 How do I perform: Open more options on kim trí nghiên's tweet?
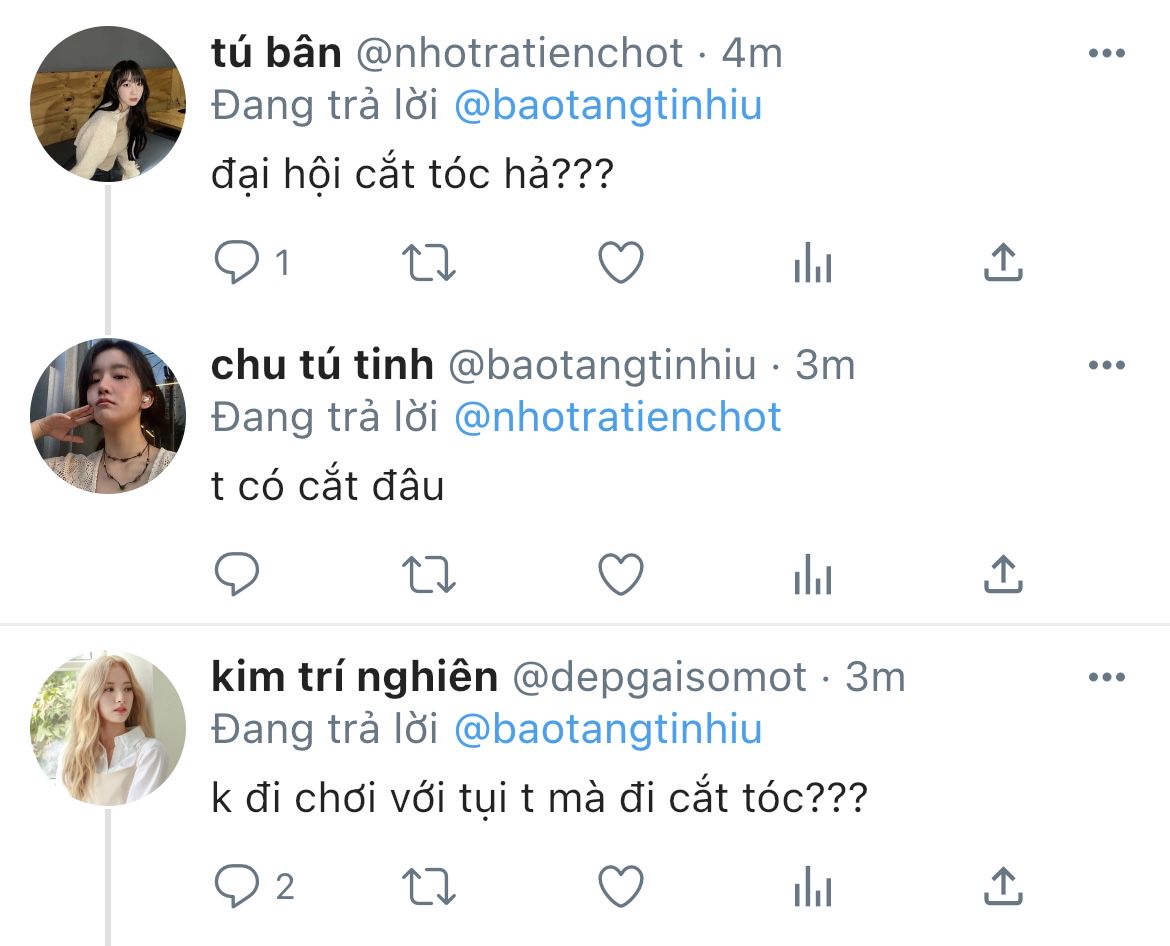pyautogui.click(x=1106, y=677)
